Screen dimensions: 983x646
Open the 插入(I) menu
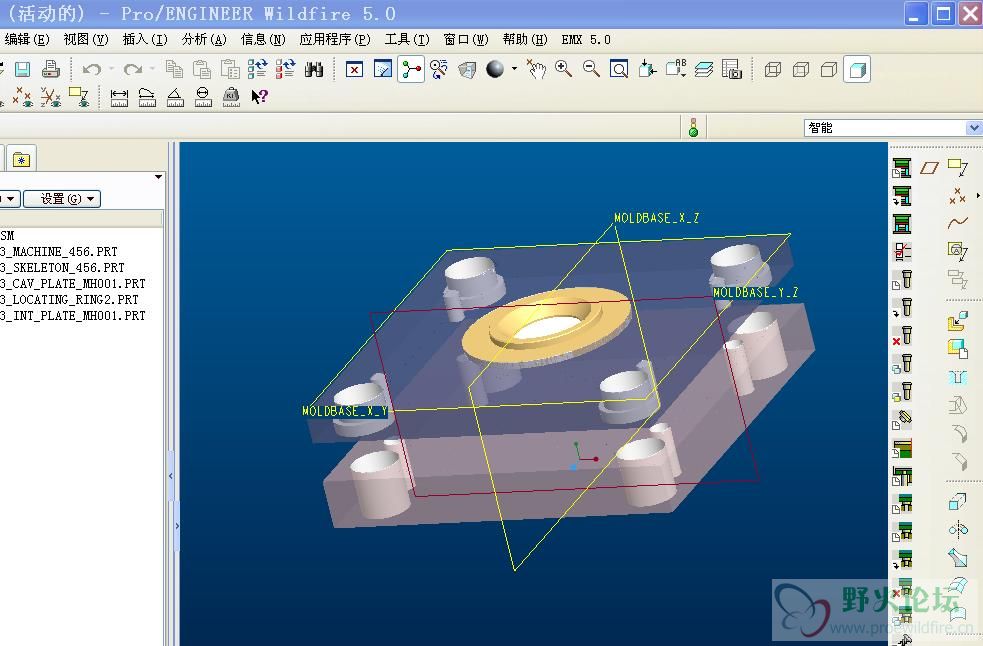(145, 40)
